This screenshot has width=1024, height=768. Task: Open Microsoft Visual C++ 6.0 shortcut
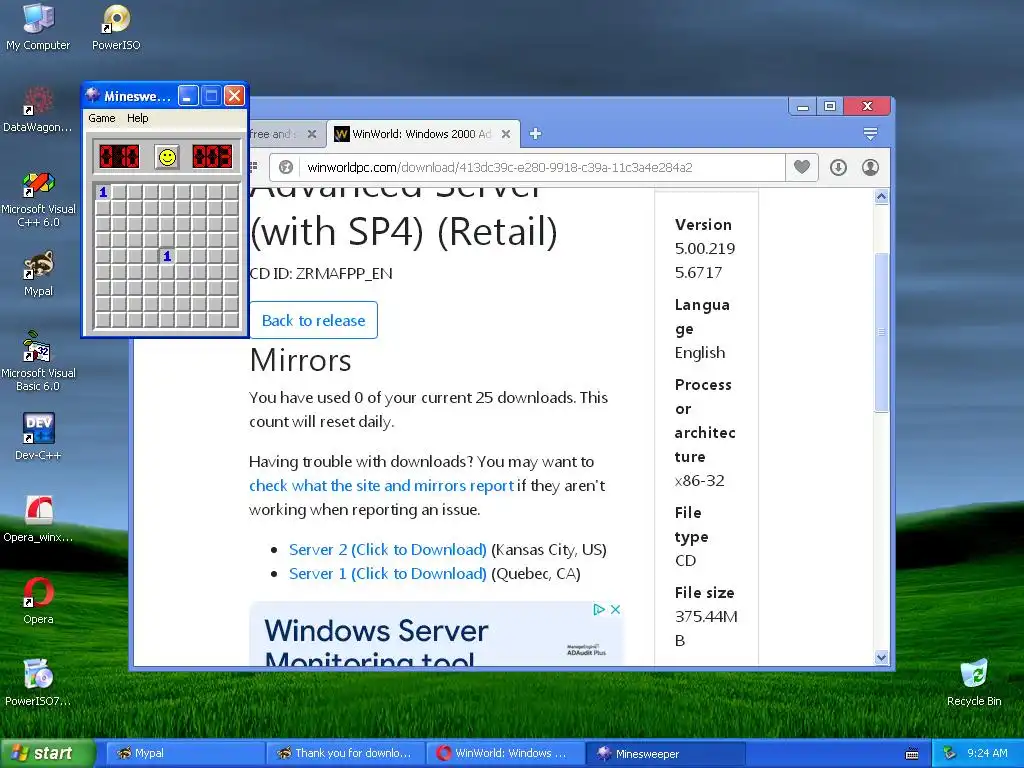38,199
